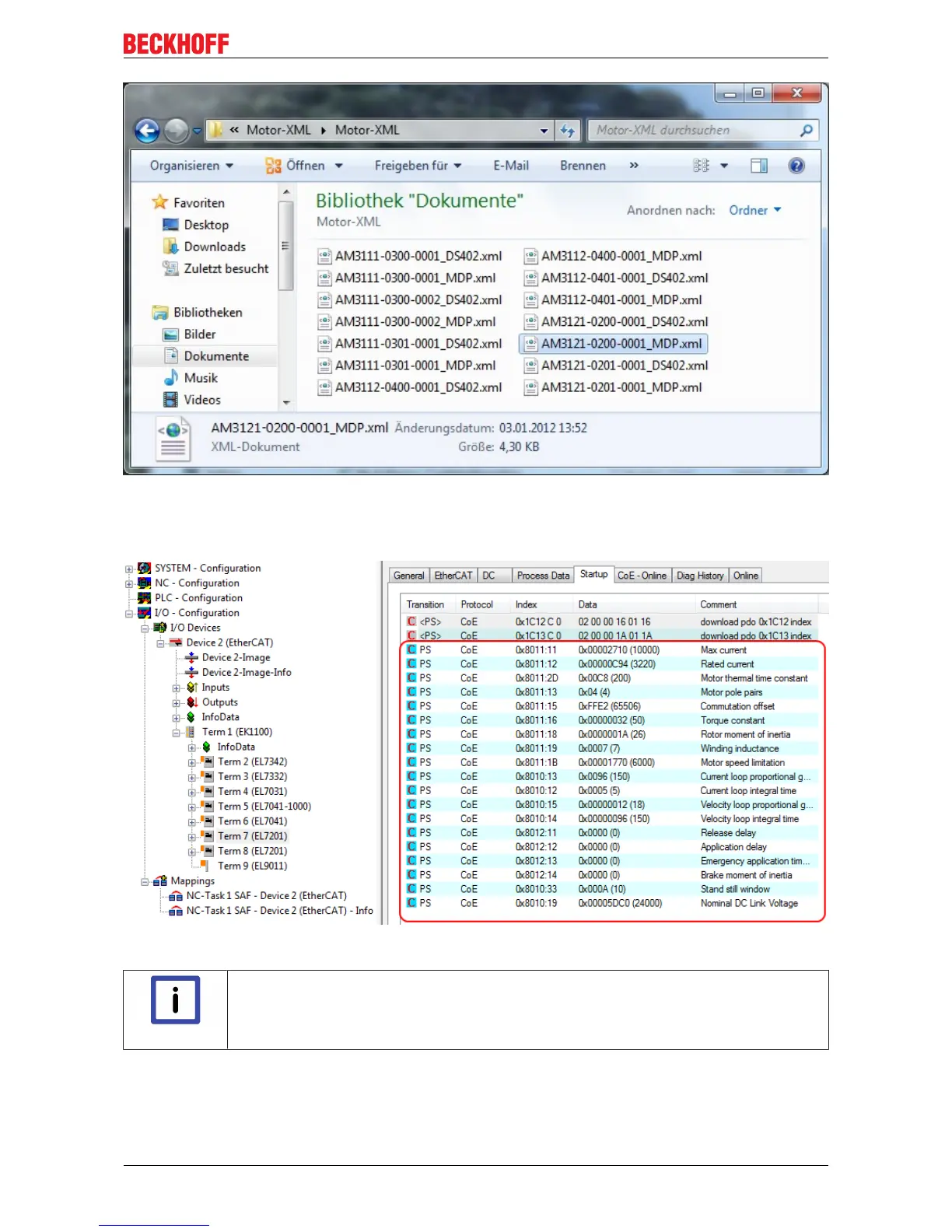This screenshot has width=952, height=1232.
Task: Switch to the EtherCAT tab
Action: tap(453, 576)
